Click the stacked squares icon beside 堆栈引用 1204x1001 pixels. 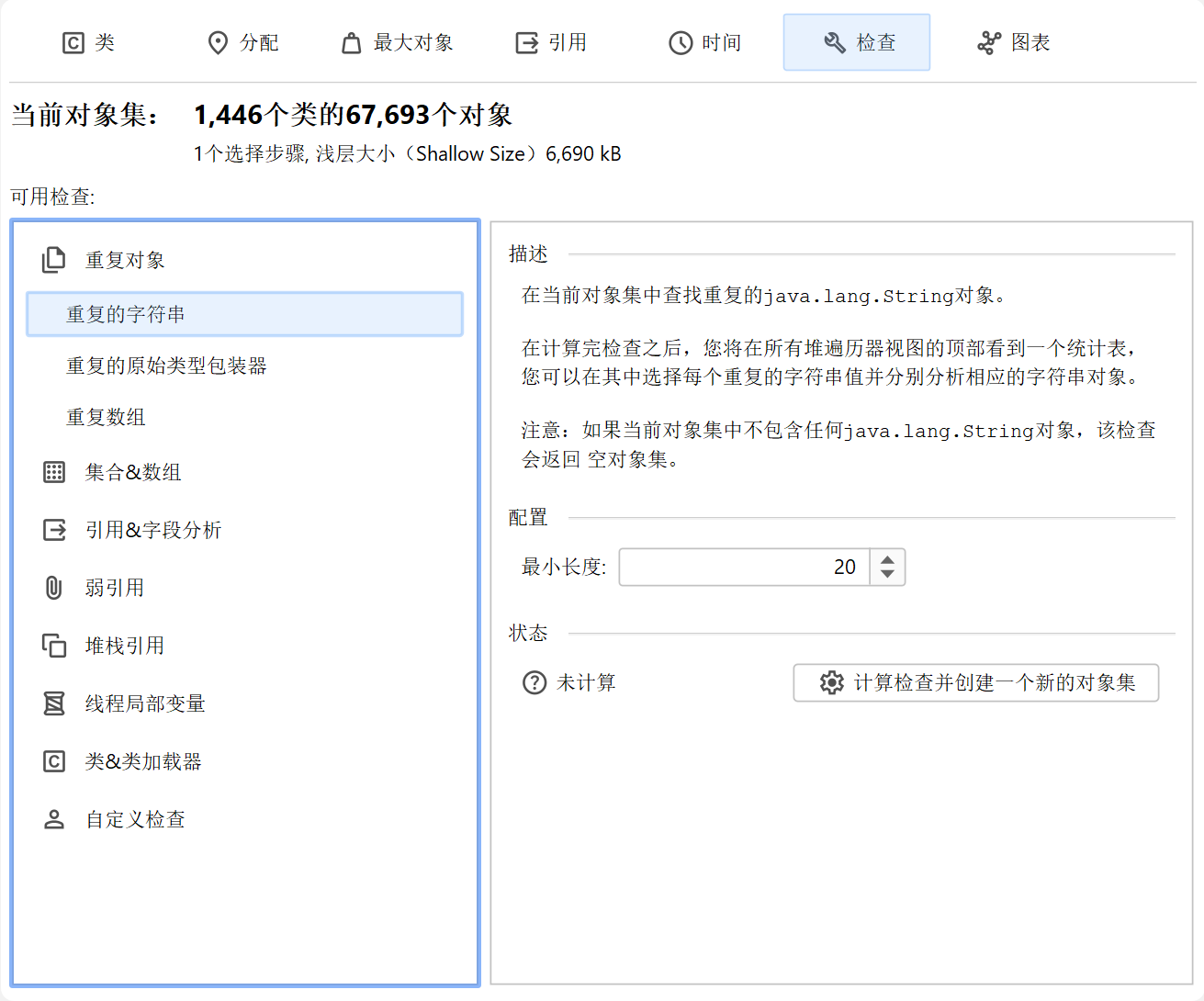click(54, 646)
